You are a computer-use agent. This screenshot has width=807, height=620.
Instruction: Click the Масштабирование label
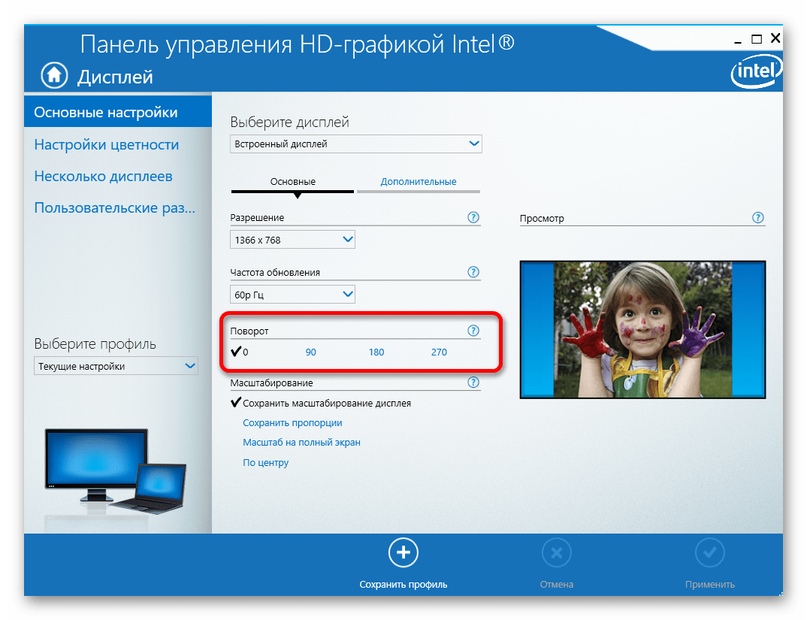point(271,383)
